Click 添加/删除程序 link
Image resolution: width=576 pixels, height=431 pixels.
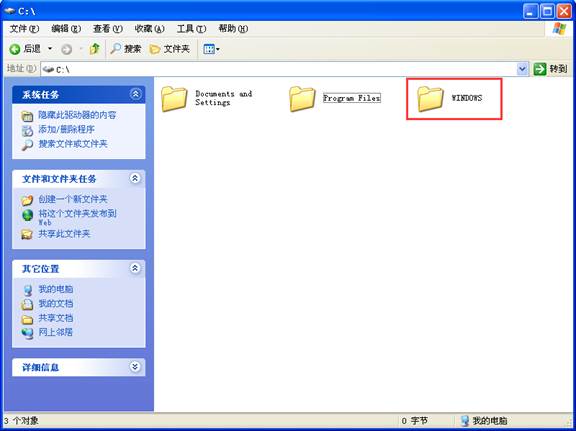coord(66,129)
